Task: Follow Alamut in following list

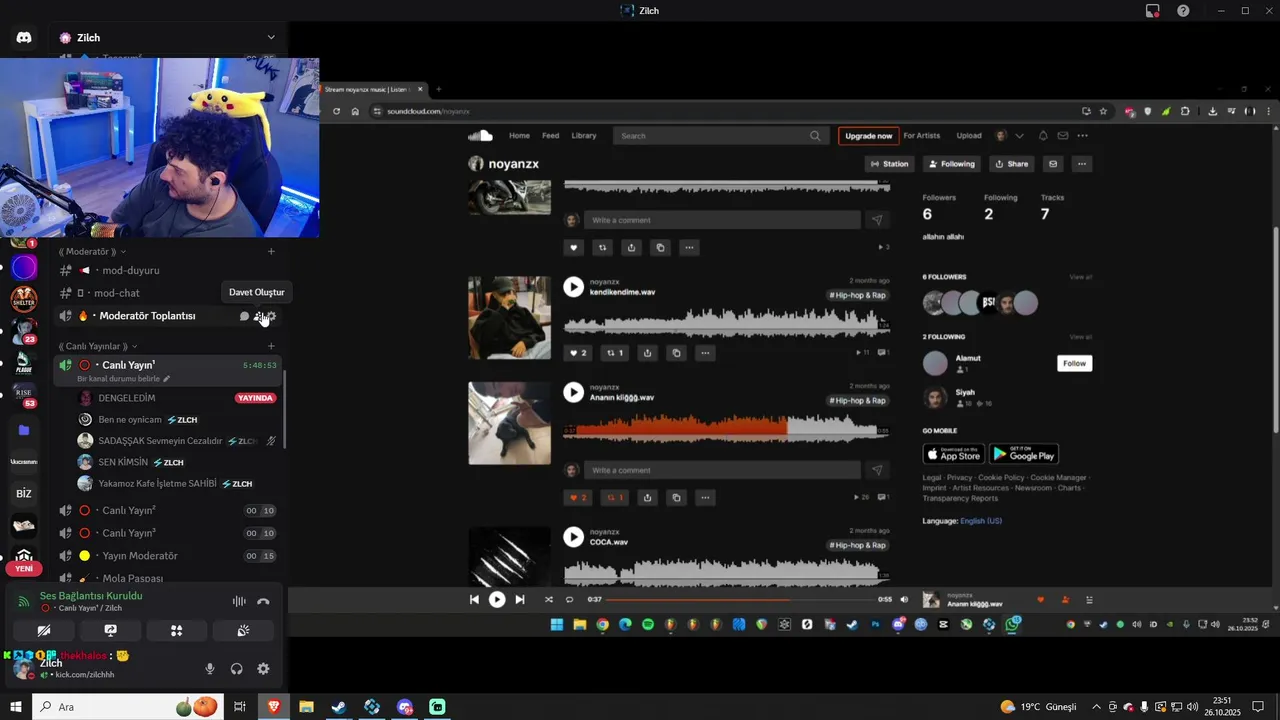Action: (x=1075, y=363)
